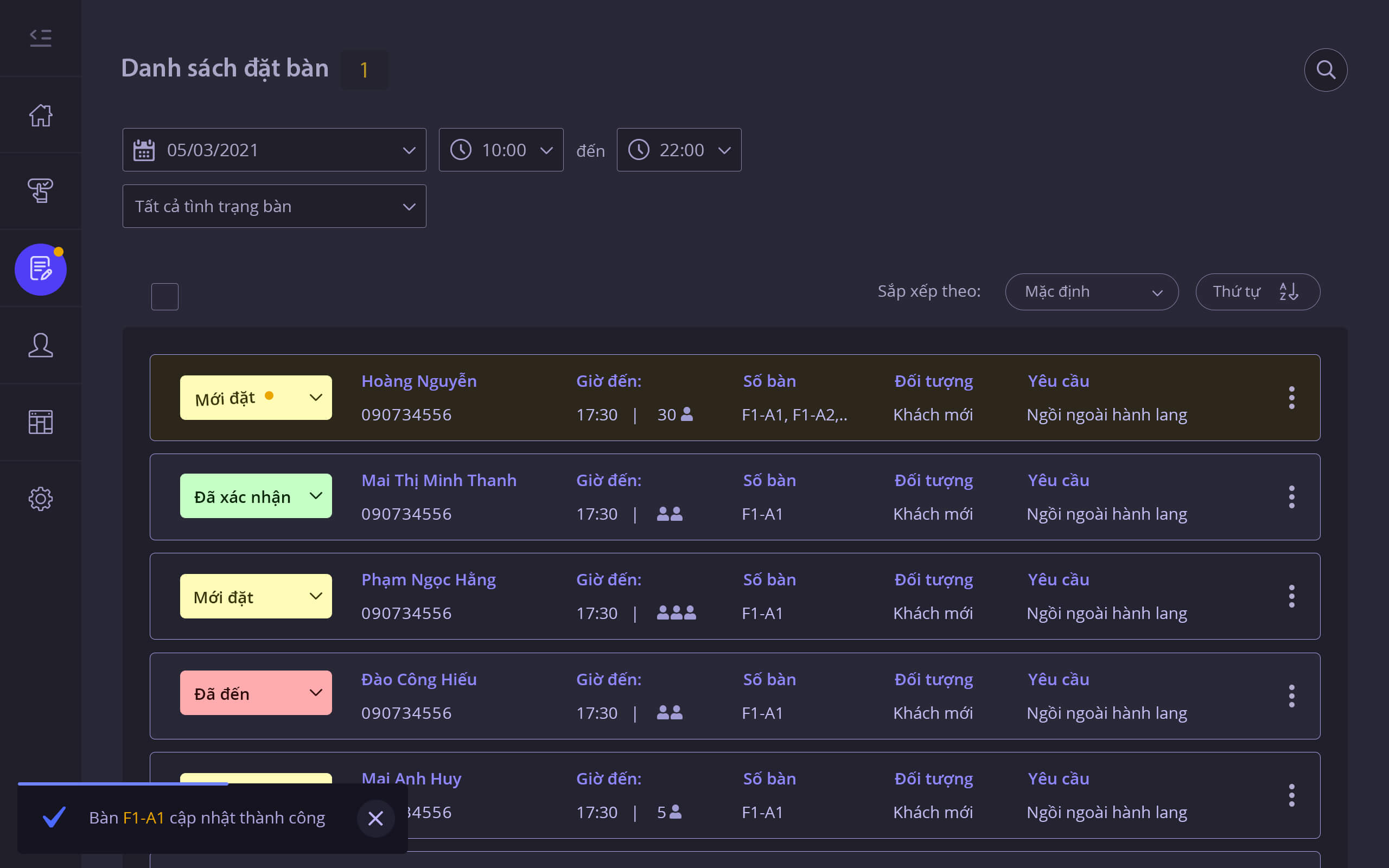Change the Đã xác nhận status dropdown

click(x=256, y=496)
